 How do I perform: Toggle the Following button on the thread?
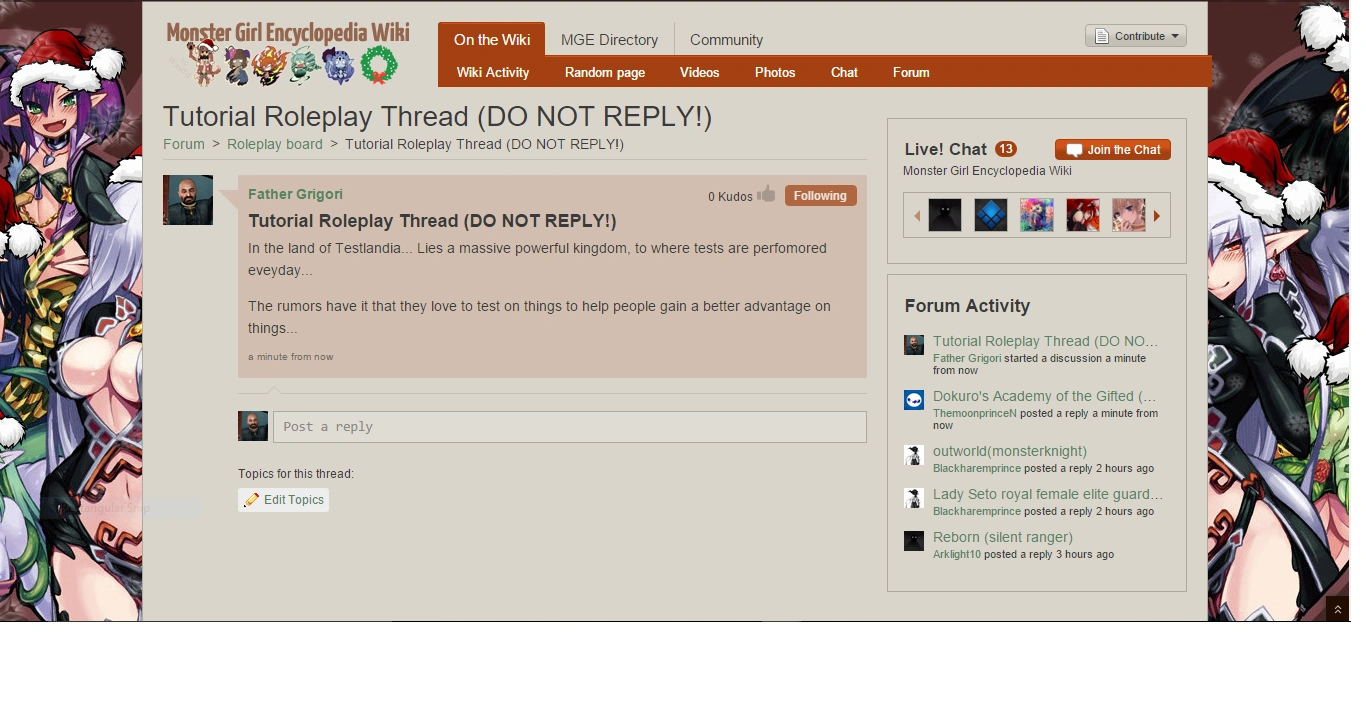(x=821, y=196)
